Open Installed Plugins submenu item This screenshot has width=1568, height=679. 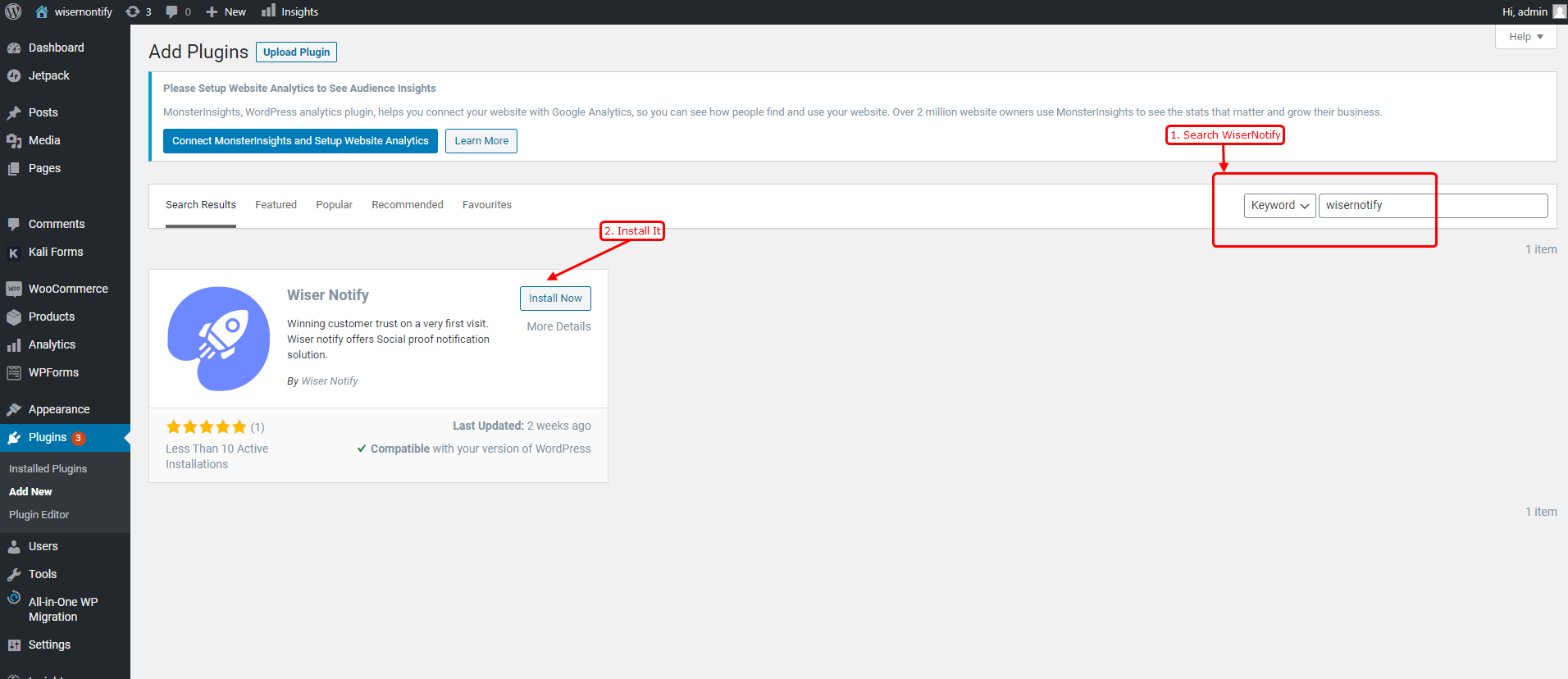(x=48, y=469)
